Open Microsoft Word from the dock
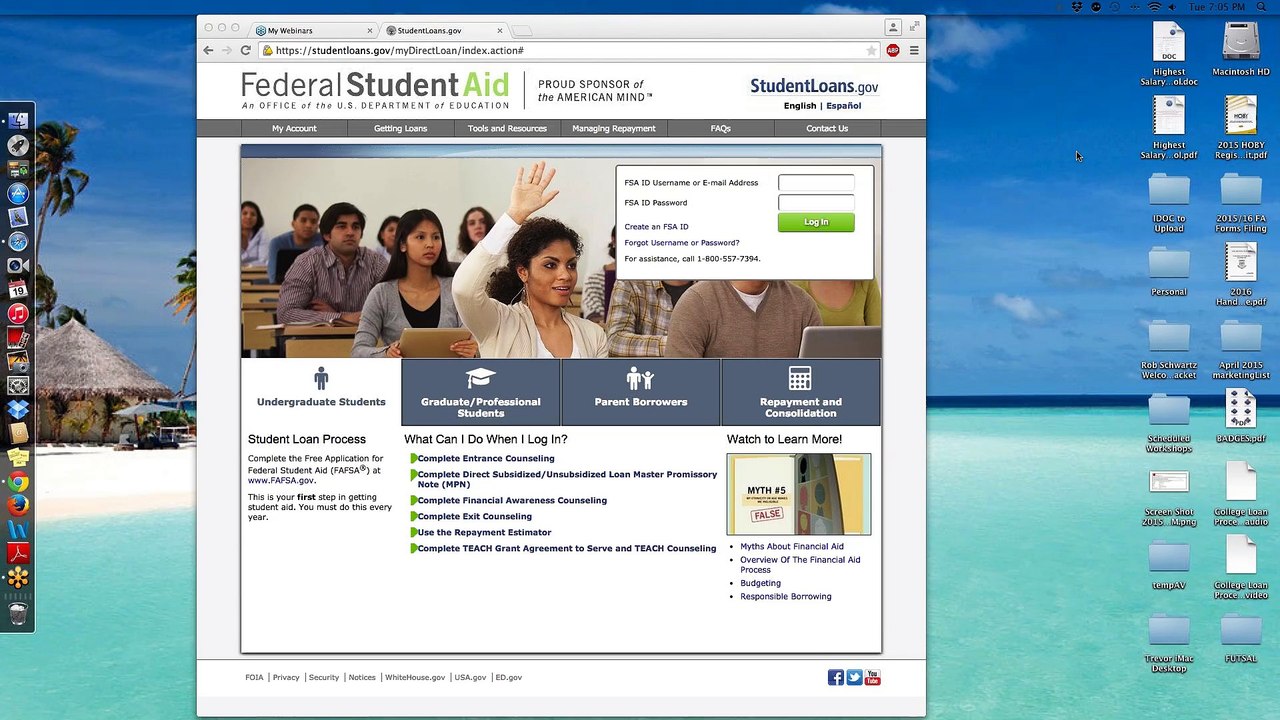 [x=18, y=529]
